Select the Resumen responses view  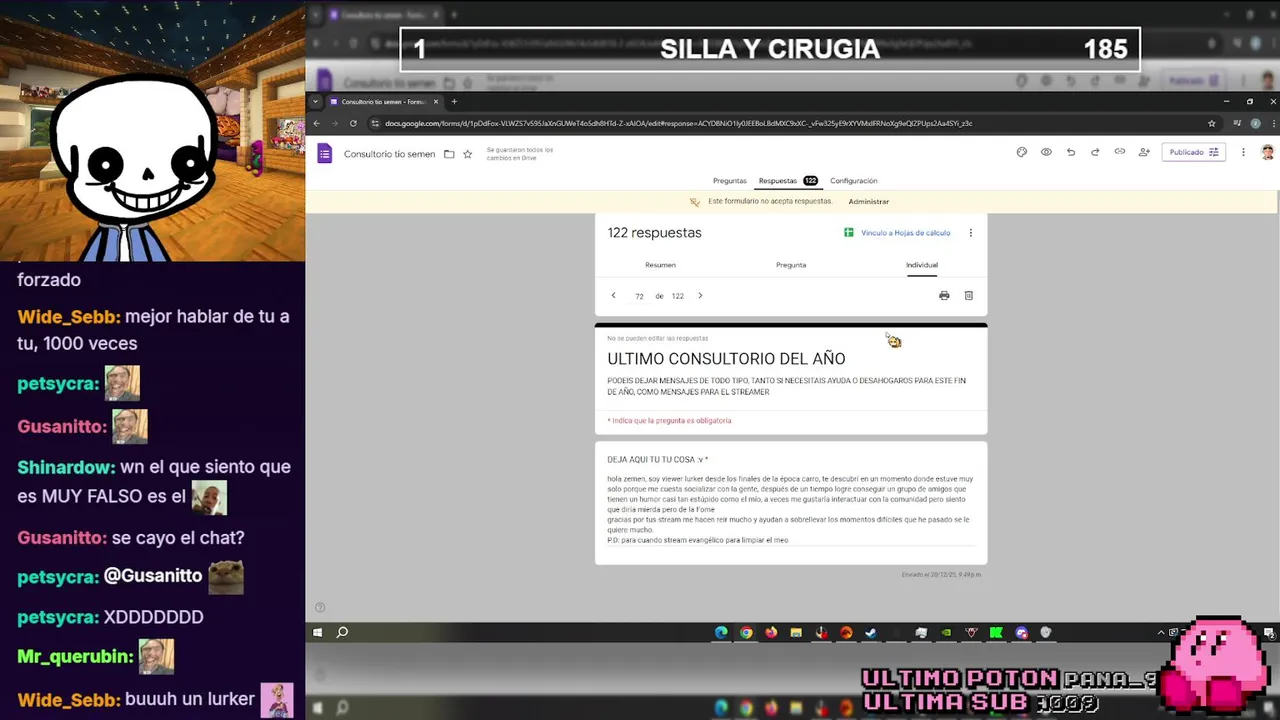660,265
